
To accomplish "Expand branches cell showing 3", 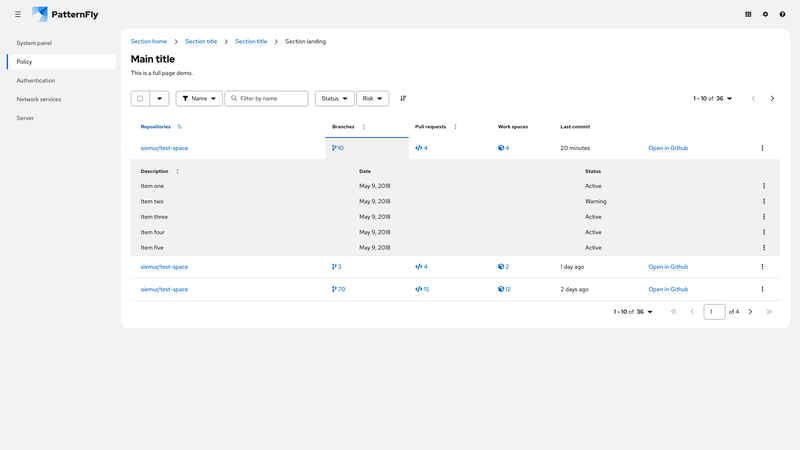I will 336,267.
